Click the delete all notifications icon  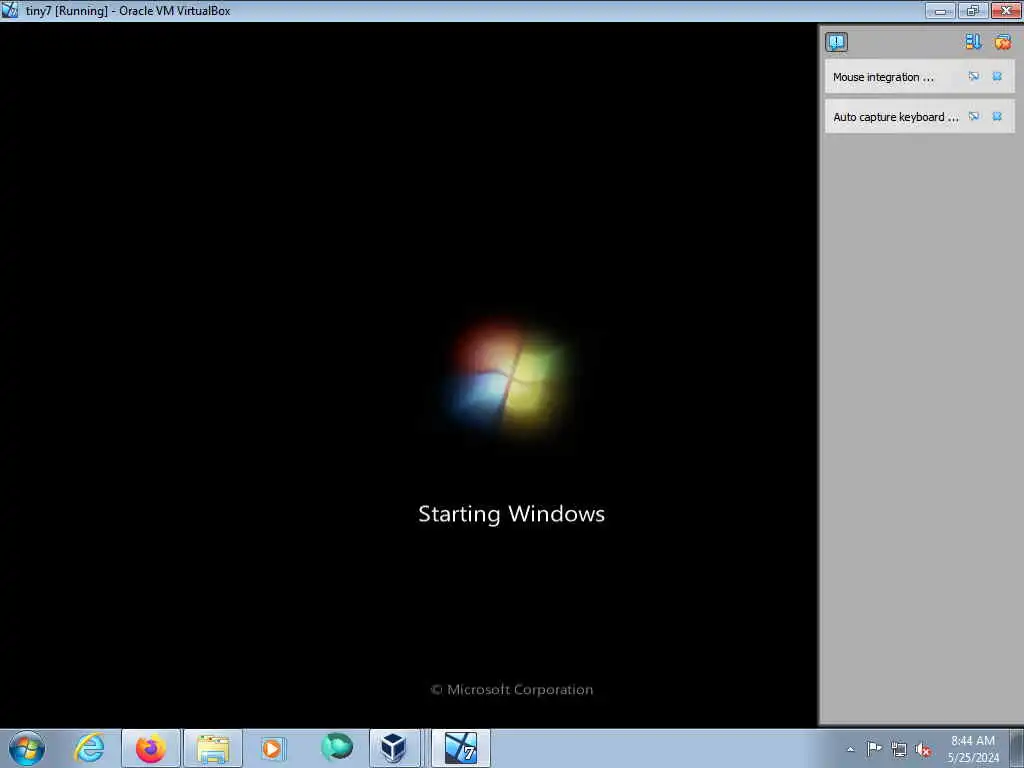point(1003,42)
